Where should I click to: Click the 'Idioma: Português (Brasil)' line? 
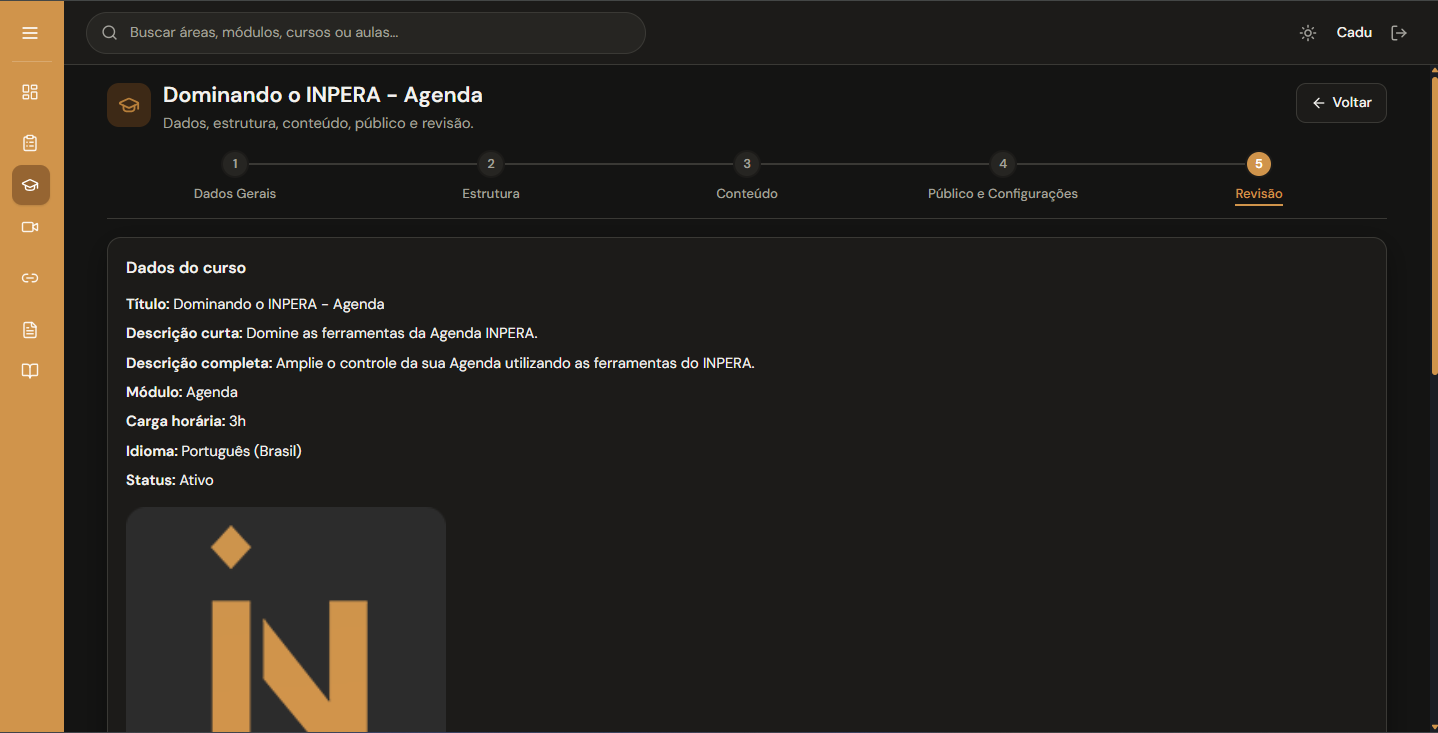[214, 451]
